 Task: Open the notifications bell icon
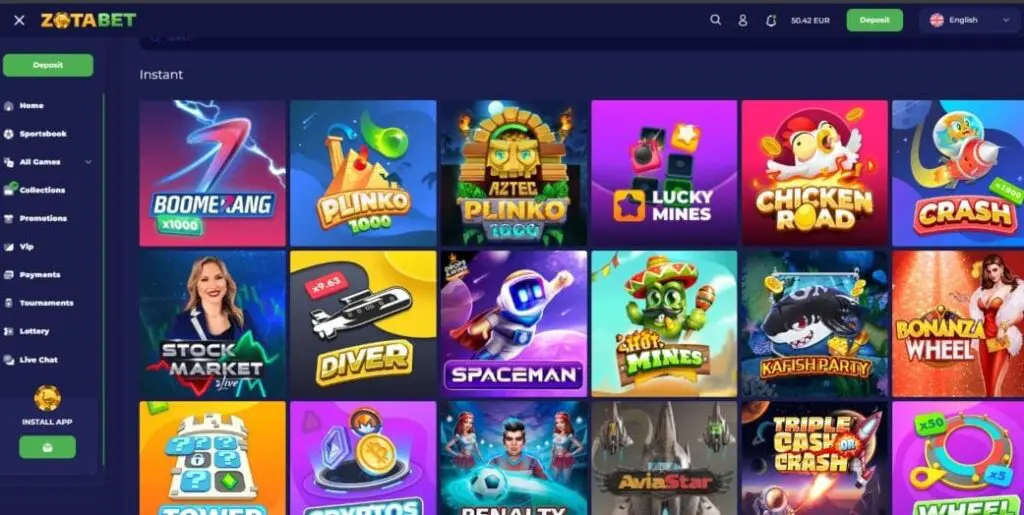click(771, 20)
